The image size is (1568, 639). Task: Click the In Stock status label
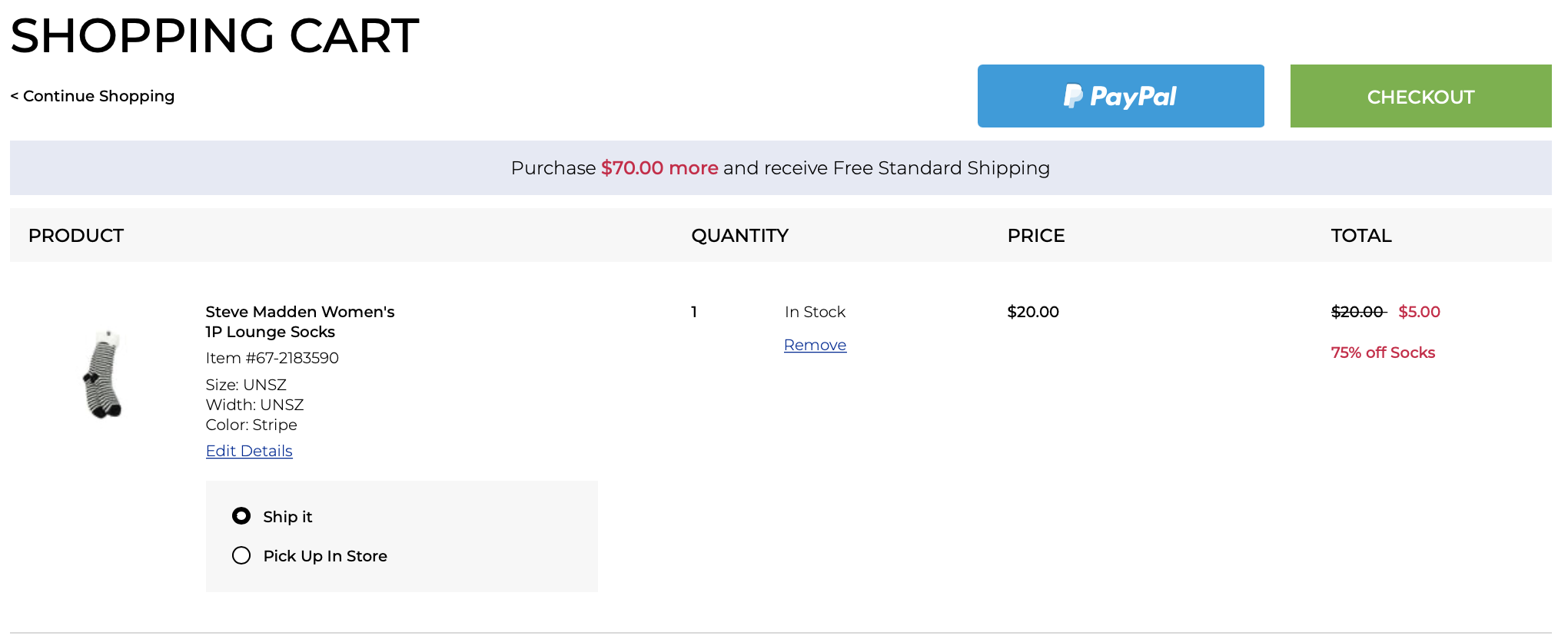point(815,312)
